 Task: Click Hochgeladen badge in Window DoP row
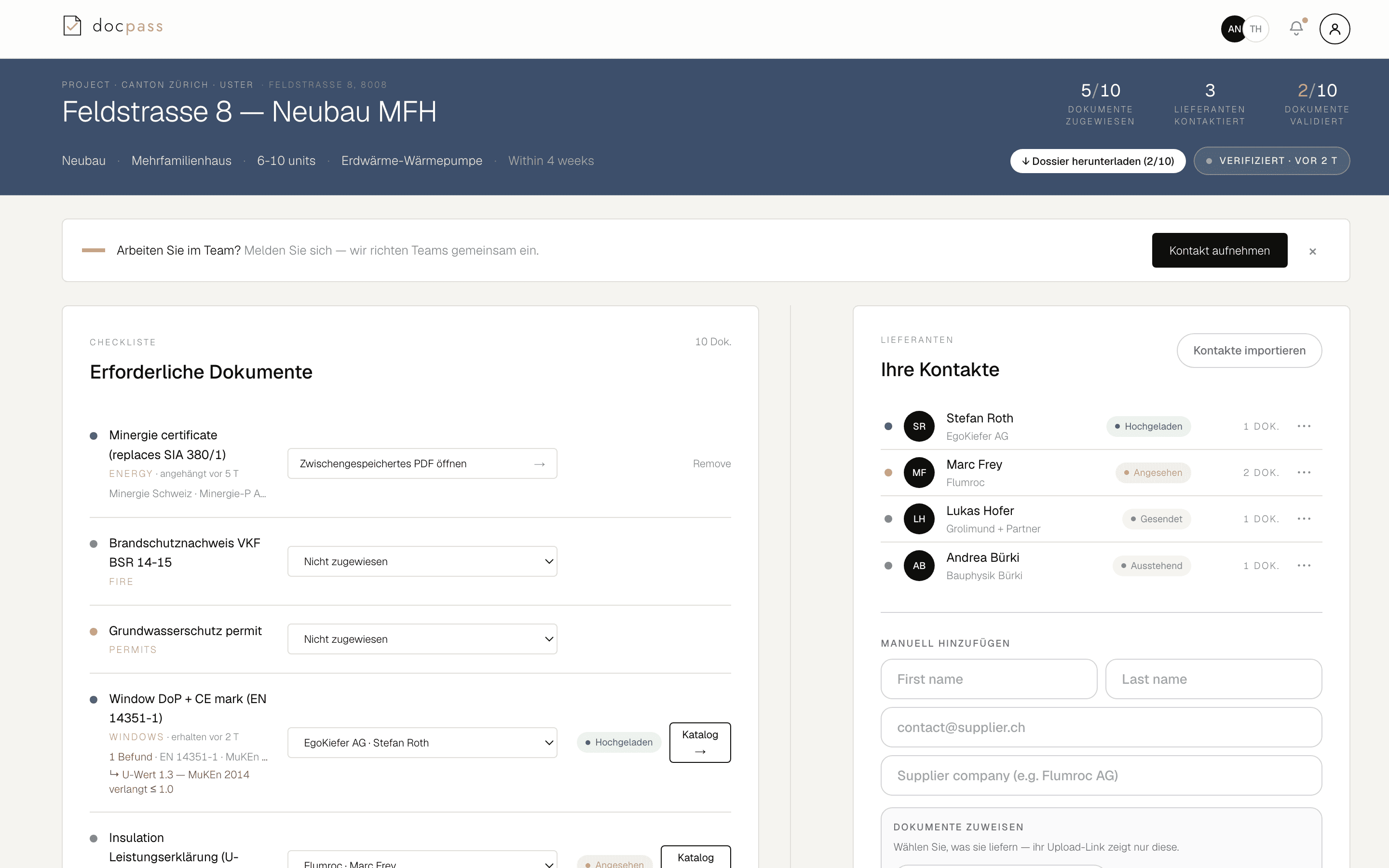[x=619, y=742]
